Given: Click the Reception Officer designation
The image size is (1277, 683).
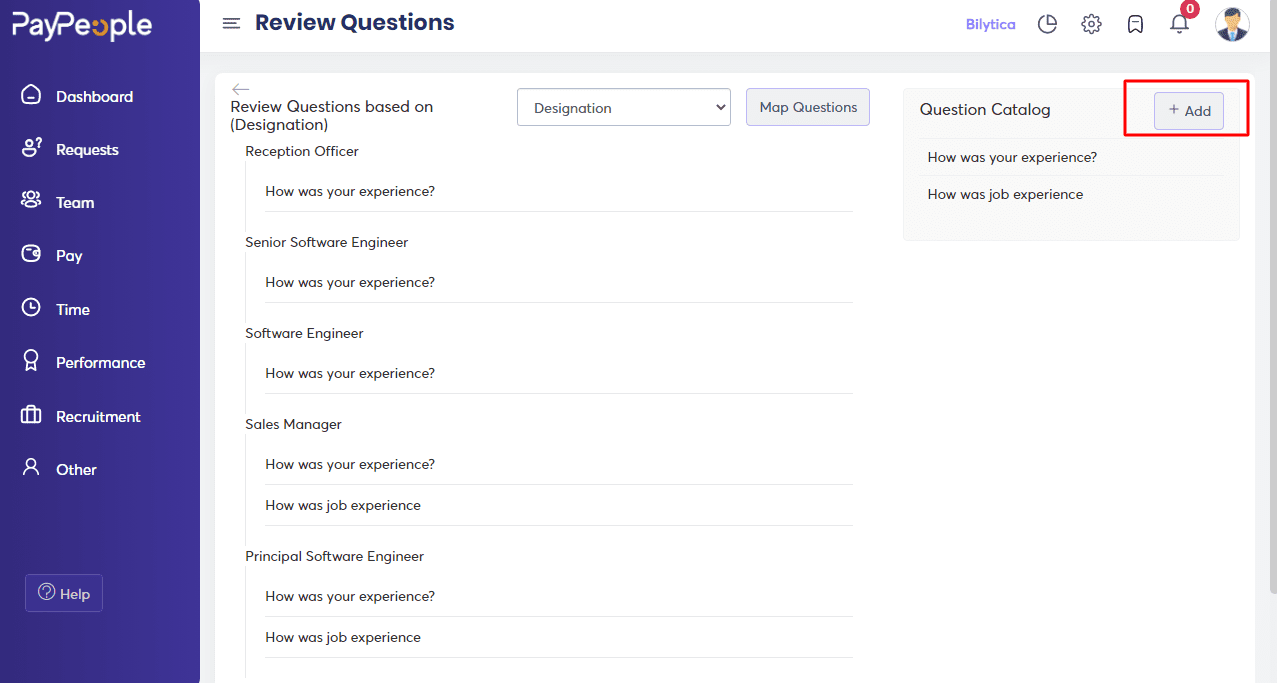Looking at the screenshot, I should [302, 151].
